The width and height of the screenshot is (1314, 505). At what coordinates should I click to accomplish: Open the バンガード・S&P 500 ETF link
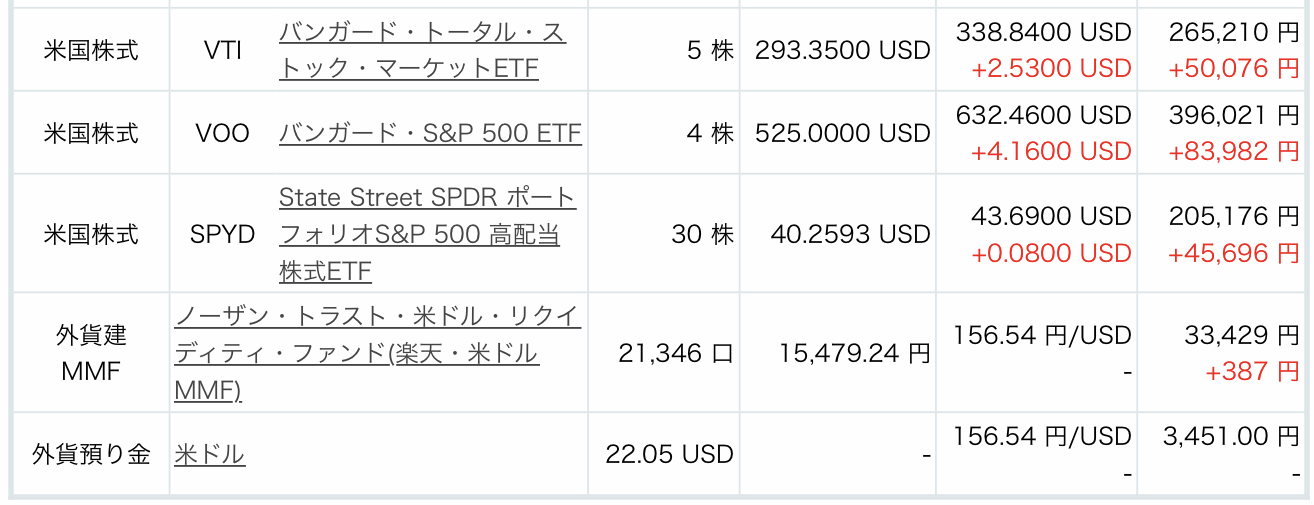[430, 133]
